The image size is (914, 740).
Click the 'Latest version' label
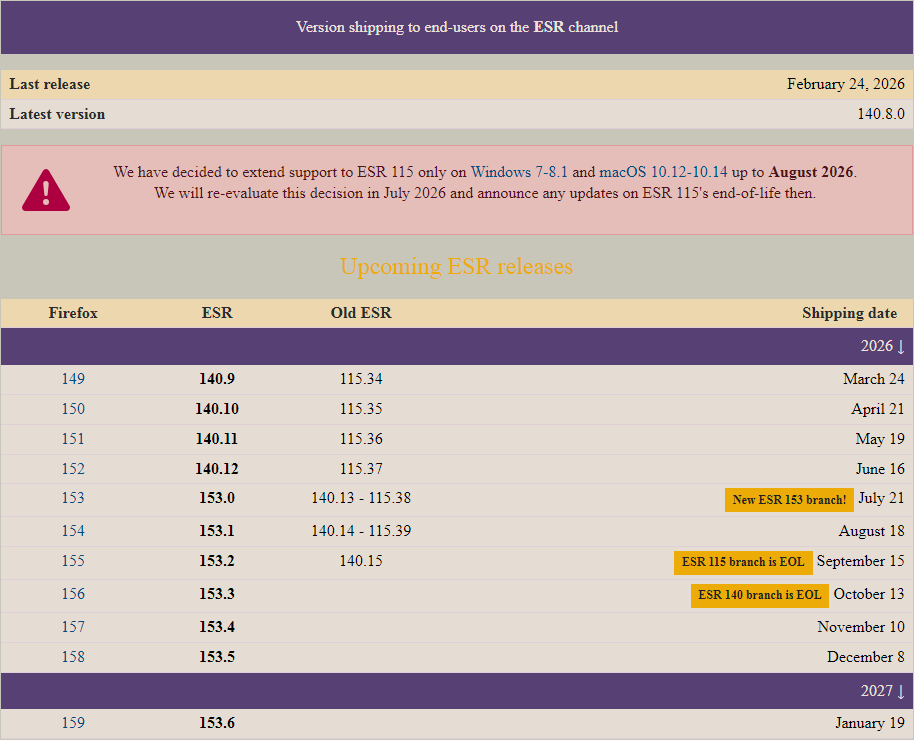57,114
